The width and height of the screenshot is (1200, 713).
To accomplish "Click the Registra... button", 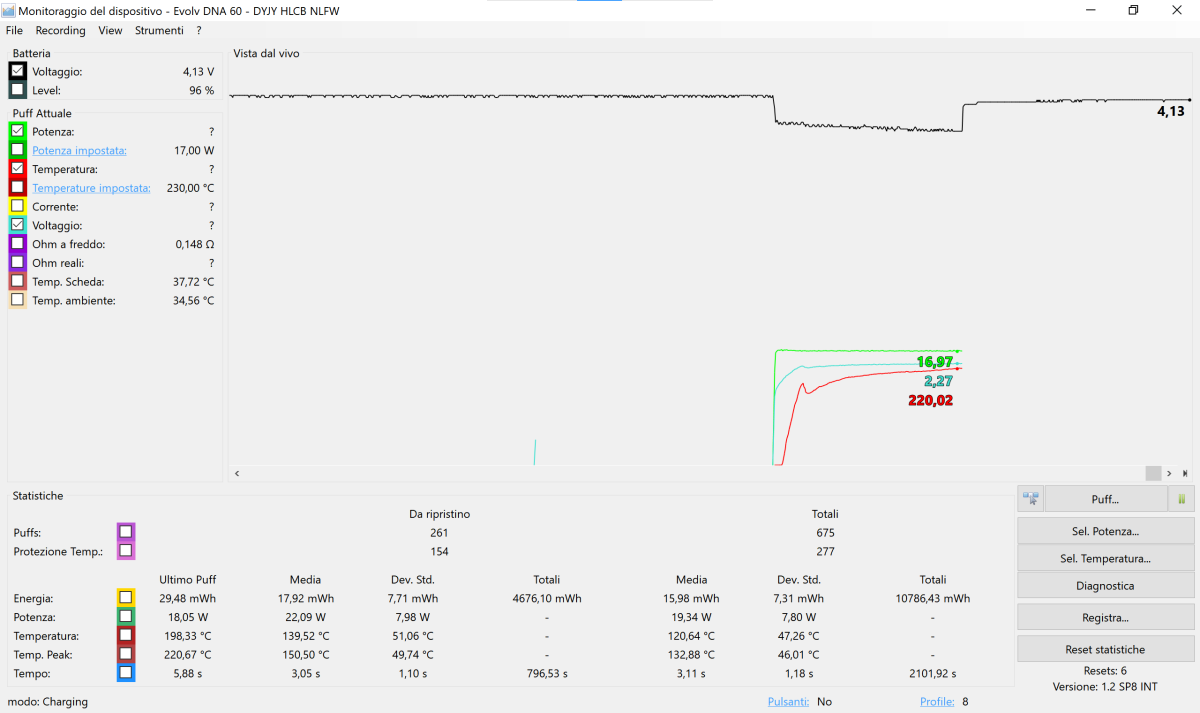I will 1106,617.
